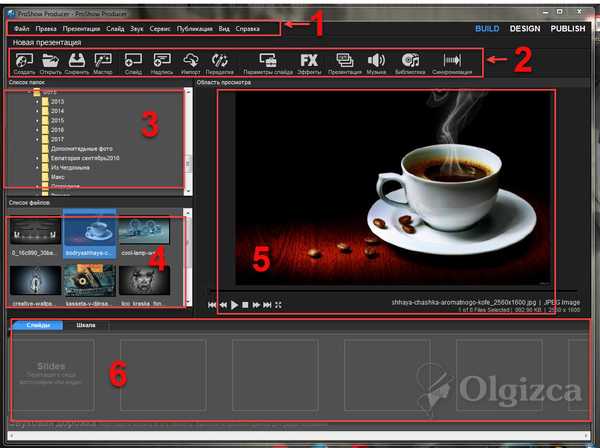This screenshot has width=600, height=448.
Task: Expand the Евпатория сентябрь2010 folder
Action: (x=37, y=158)
